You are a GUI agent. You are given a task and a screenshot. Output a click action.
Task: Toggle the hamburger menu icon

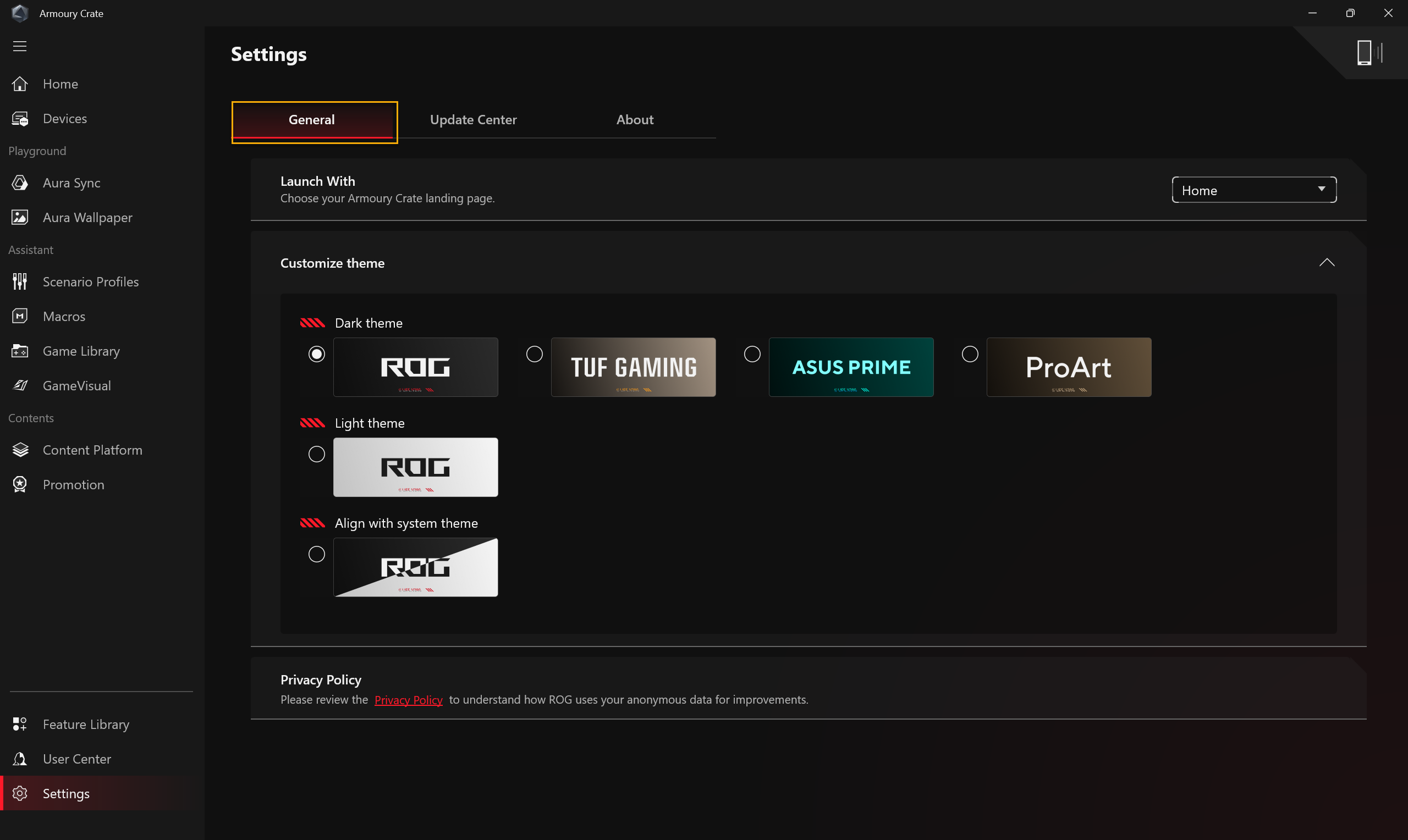coord(20,46)
